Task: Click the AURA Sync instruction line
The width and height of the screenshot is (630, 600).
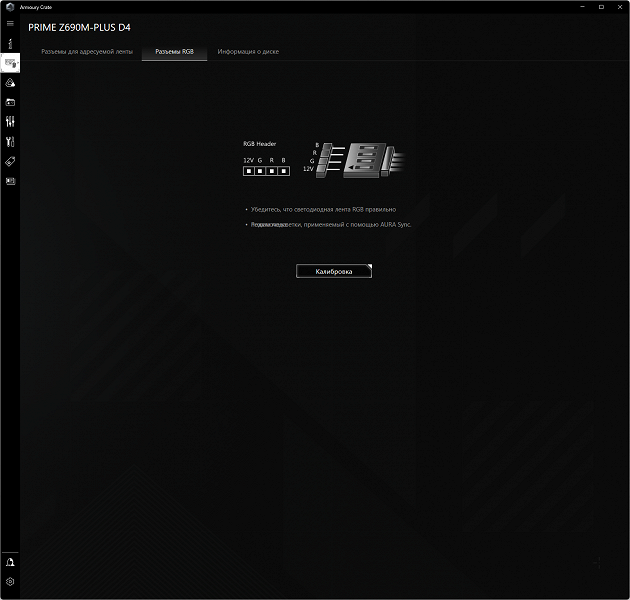Action: click(x=331, y=225)
